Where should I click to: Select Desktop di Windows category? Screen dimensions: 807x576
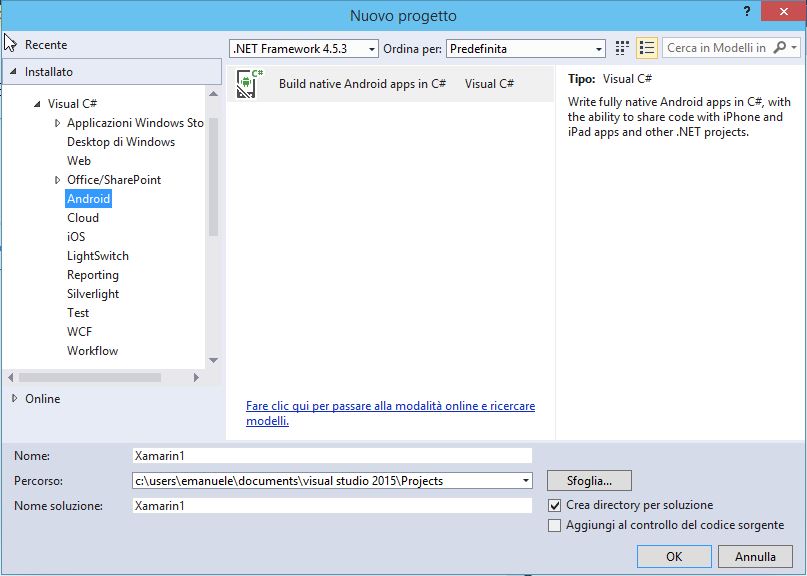coord(121,142)
